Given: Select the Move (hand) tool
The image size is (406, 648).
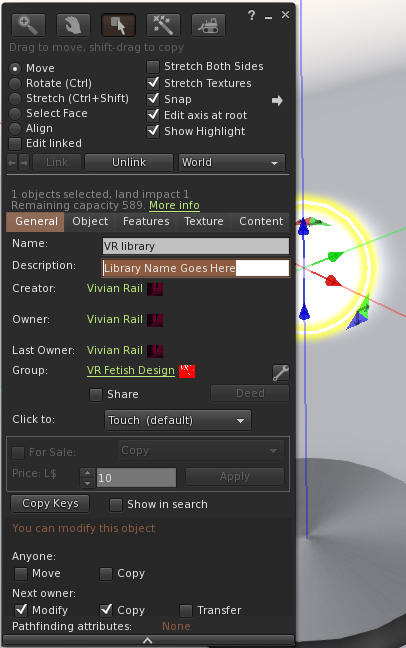Looking at the screenshot, I should [73, 25].
